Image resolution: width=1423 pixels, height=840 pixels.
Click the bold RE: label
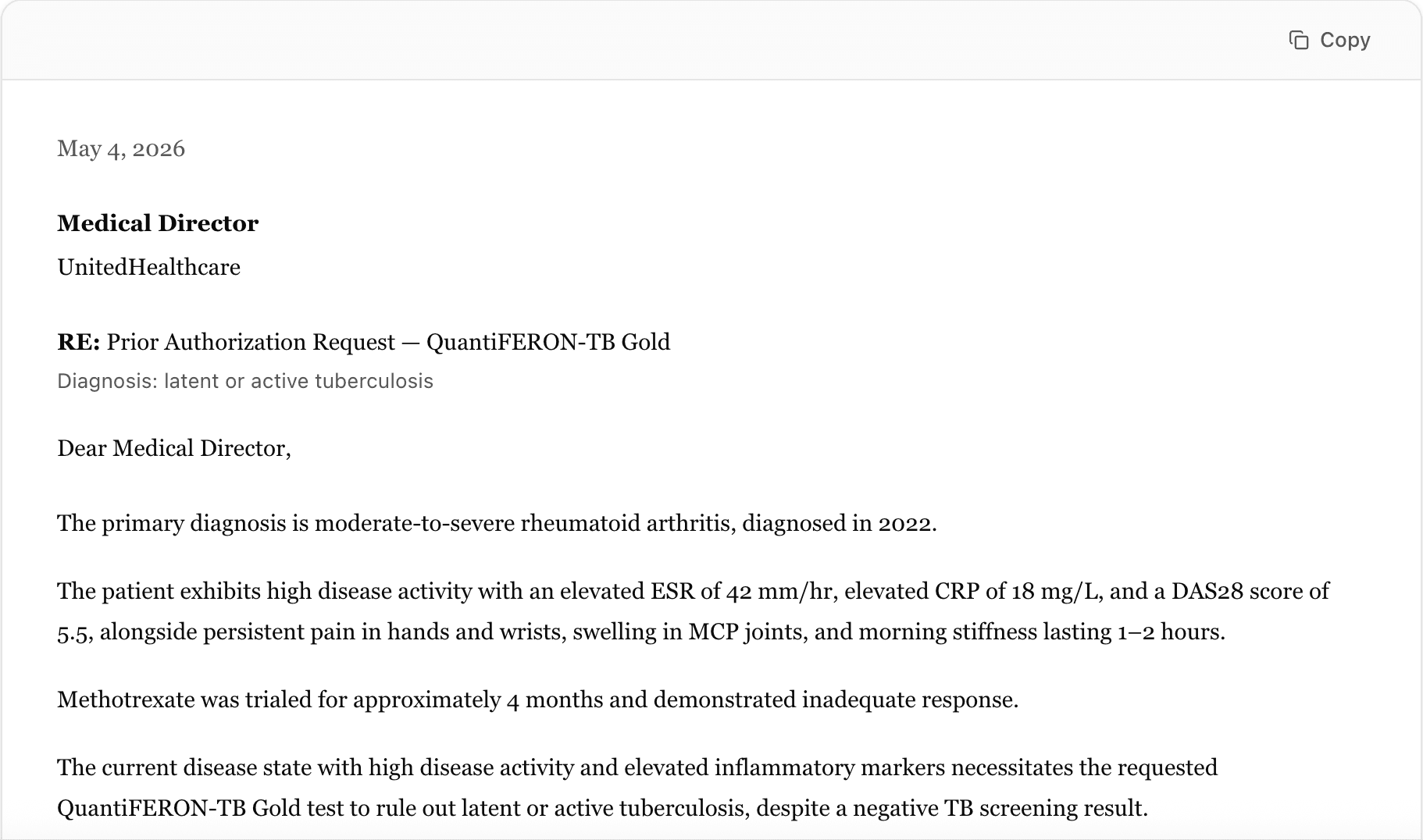coord(79,342)
